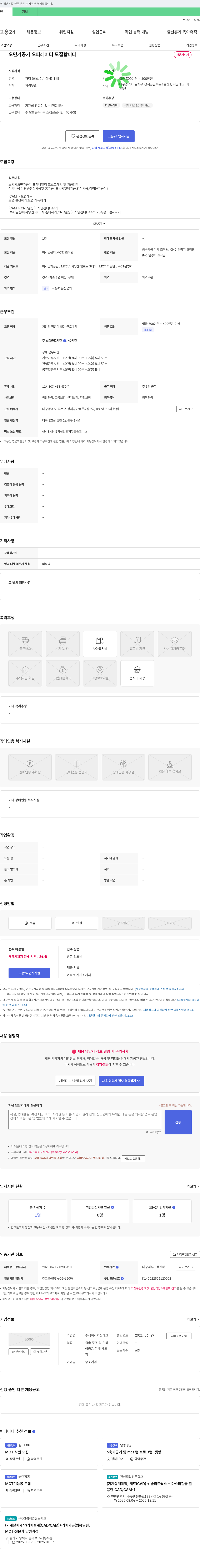Select the 서류 screening step

click(x=30, y=923)
